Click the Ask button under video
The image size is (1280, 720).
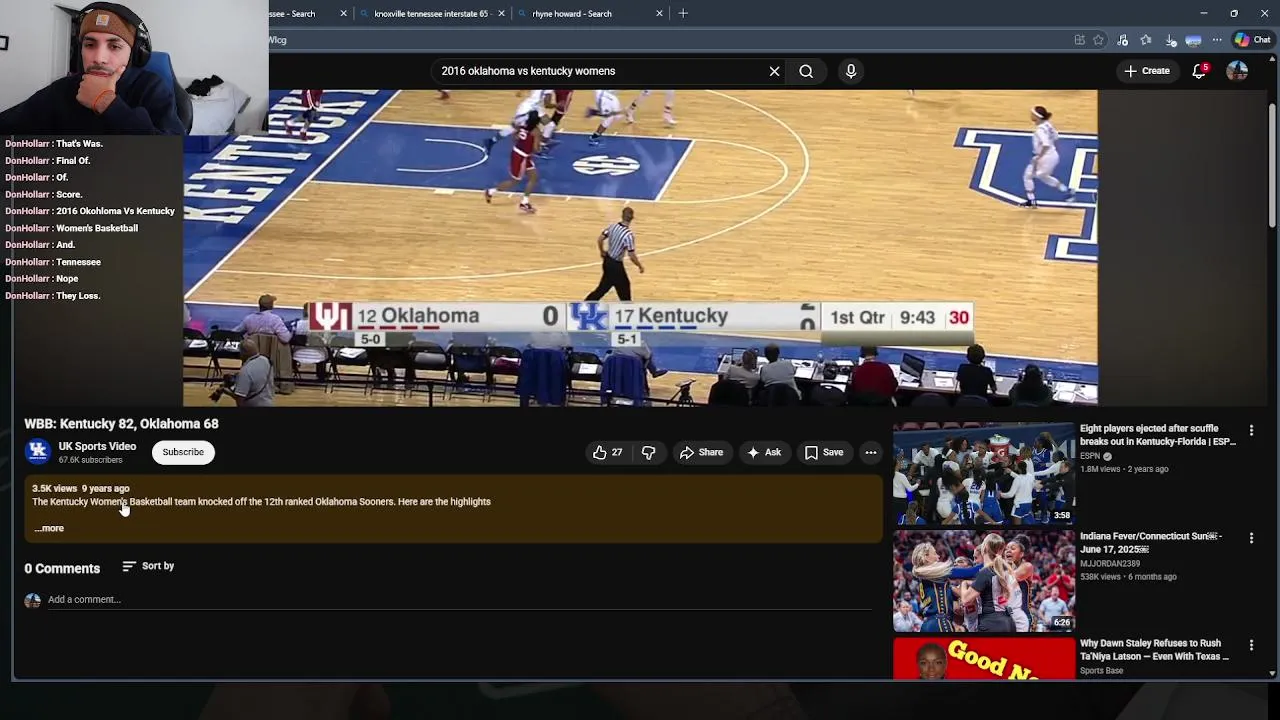click(764, 452)
